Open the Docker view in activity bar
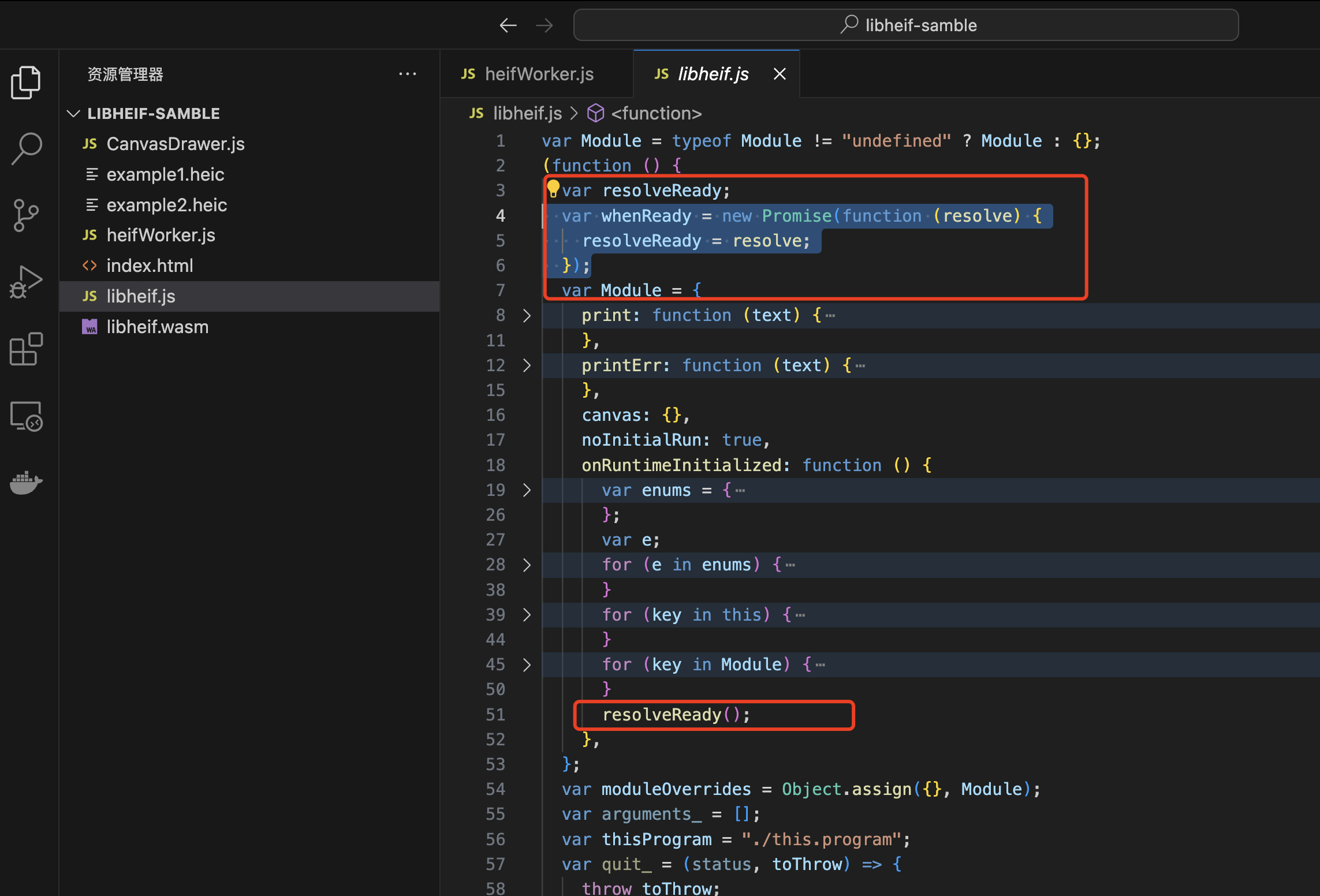Screen dimensions: 1320x896 pyautogui.click(x=26, y=483)
